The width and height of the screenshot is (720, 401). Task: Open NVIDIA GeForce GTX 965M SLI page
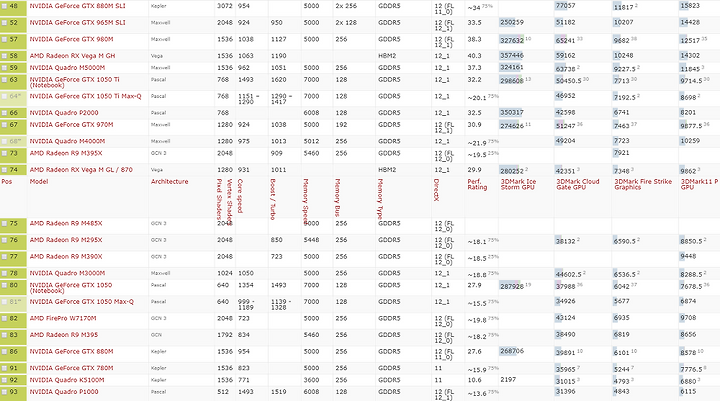(x=77, y=23)
